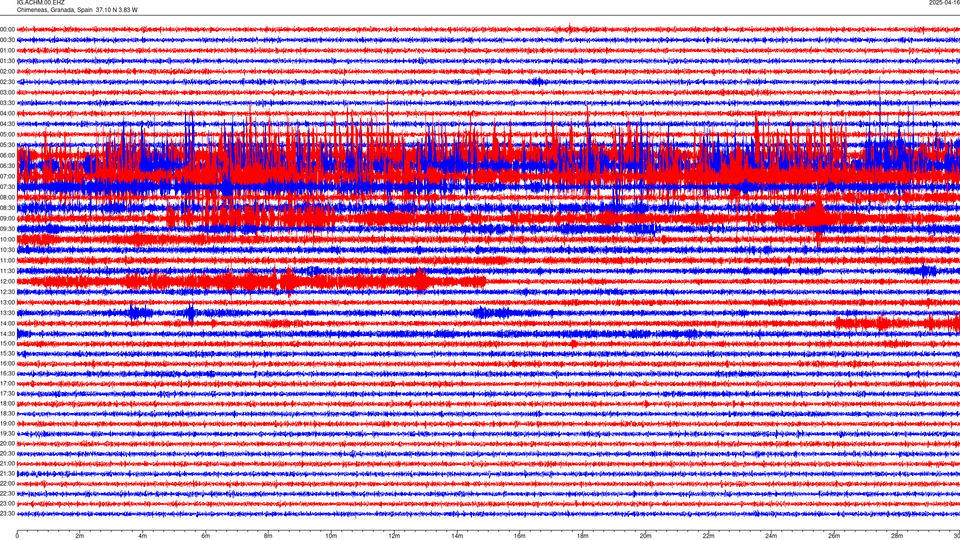
Task: Select the 11:00 time row label
Action: click(x=7, y=261)
